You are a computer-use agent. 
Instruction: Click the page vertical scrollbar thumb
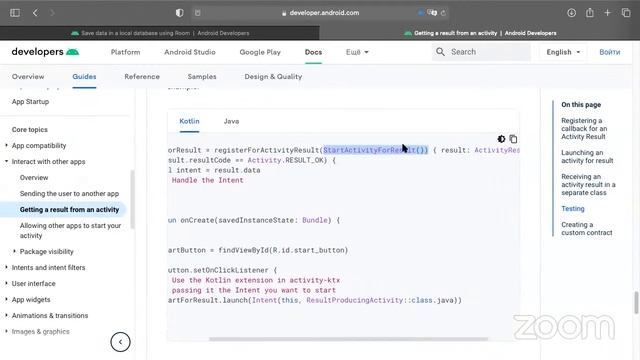coord(636,303)
